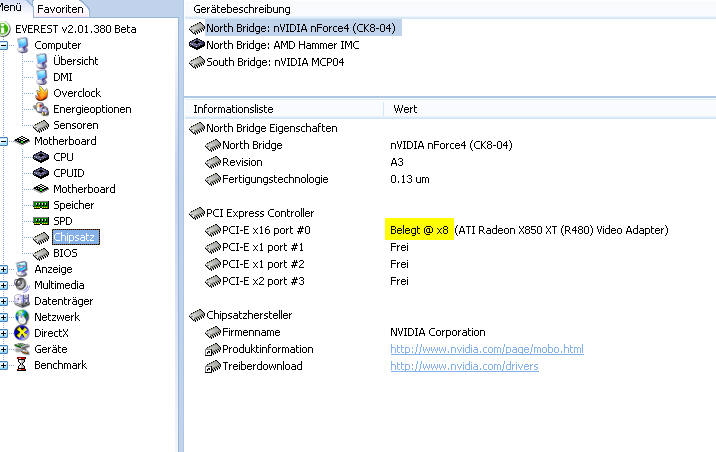Click the Geräte devices icon
The height and width of the screenshot is (452, 716).
coord(21,349)
